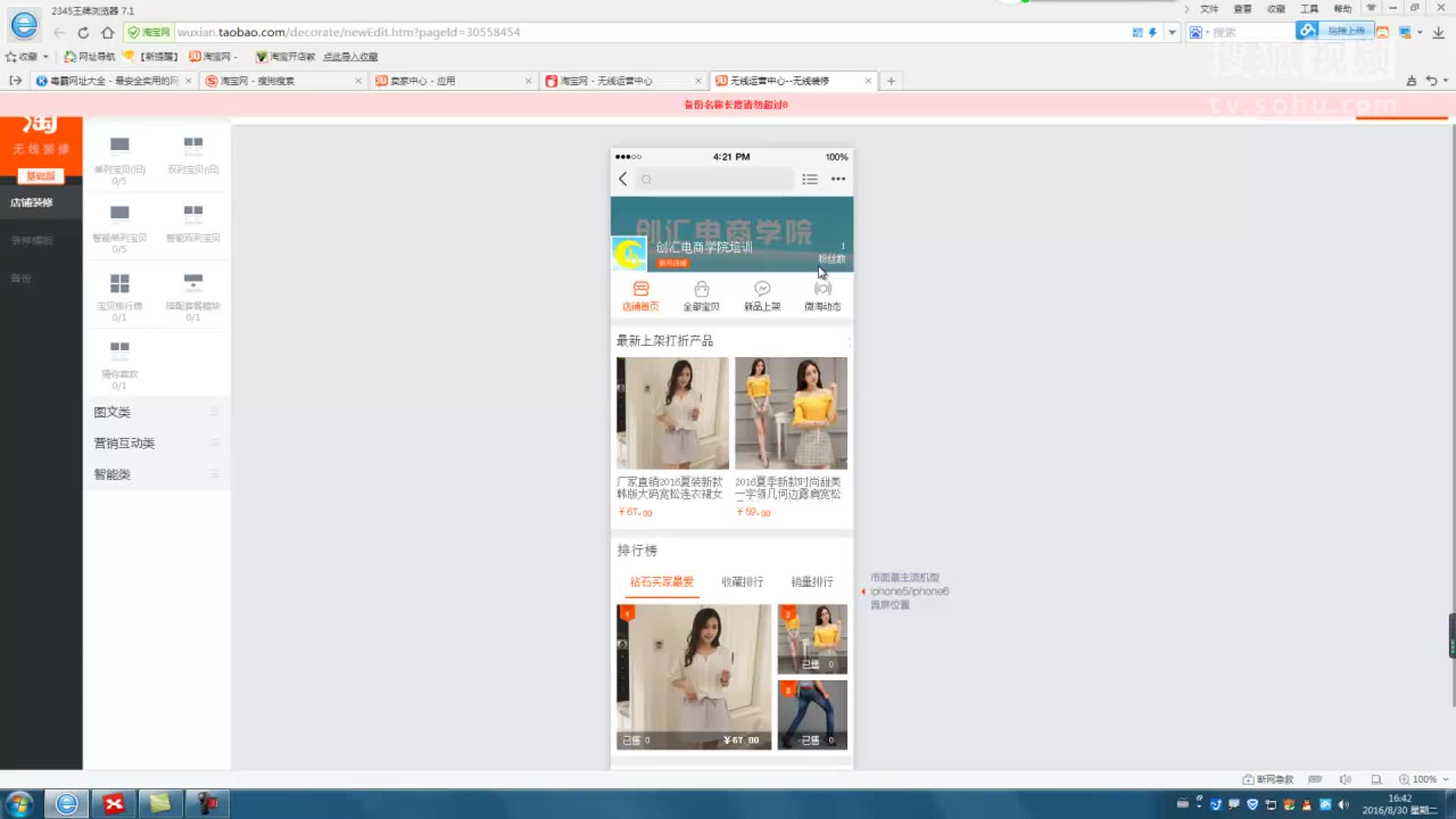Screen dimensions: 1456x819
Task: Switch to the 收藏排行 ranking tab
Action: 742,582
